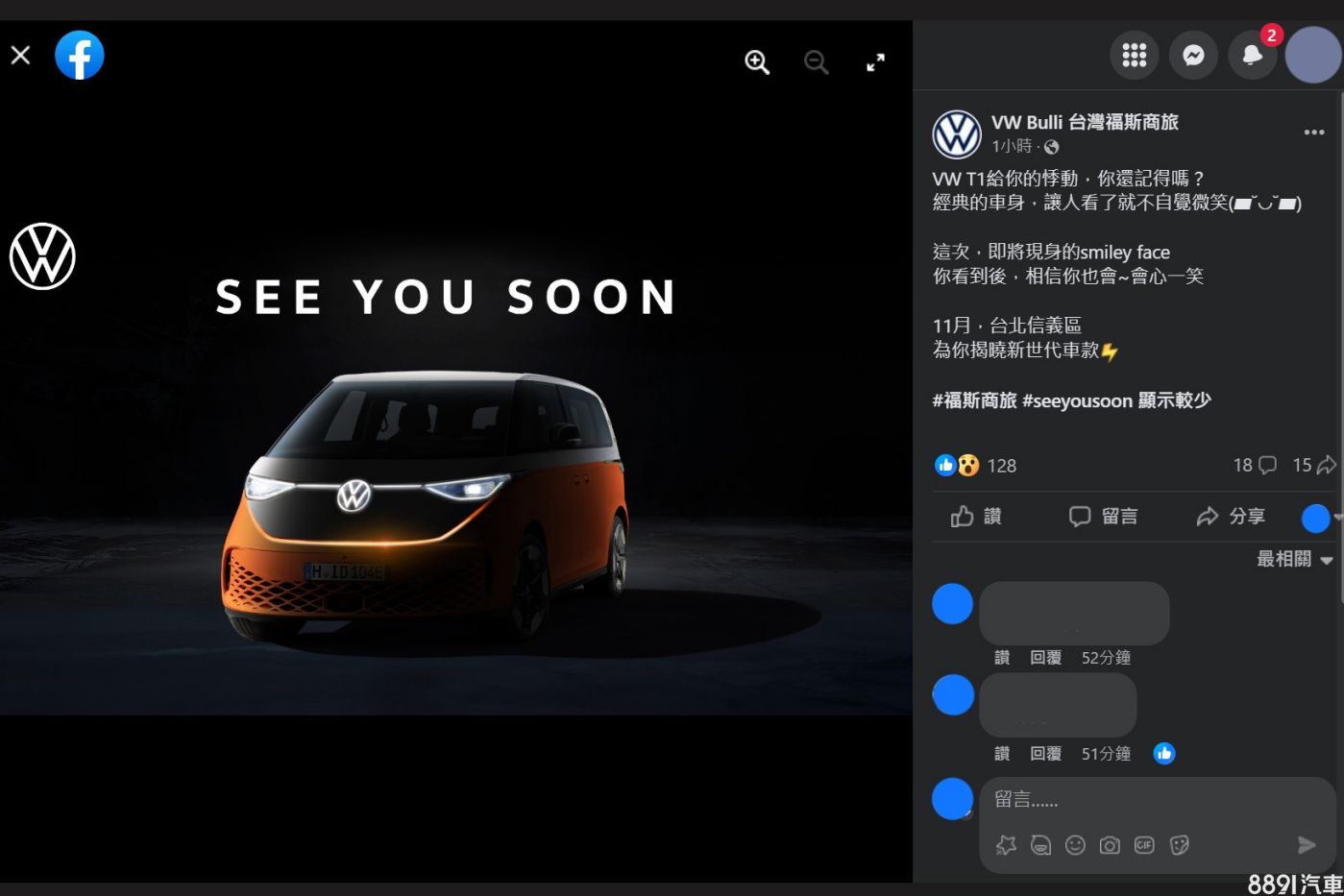1344x896 pixels.
Task: Insert an emoji in the comment
Action: coord(1075,845)
